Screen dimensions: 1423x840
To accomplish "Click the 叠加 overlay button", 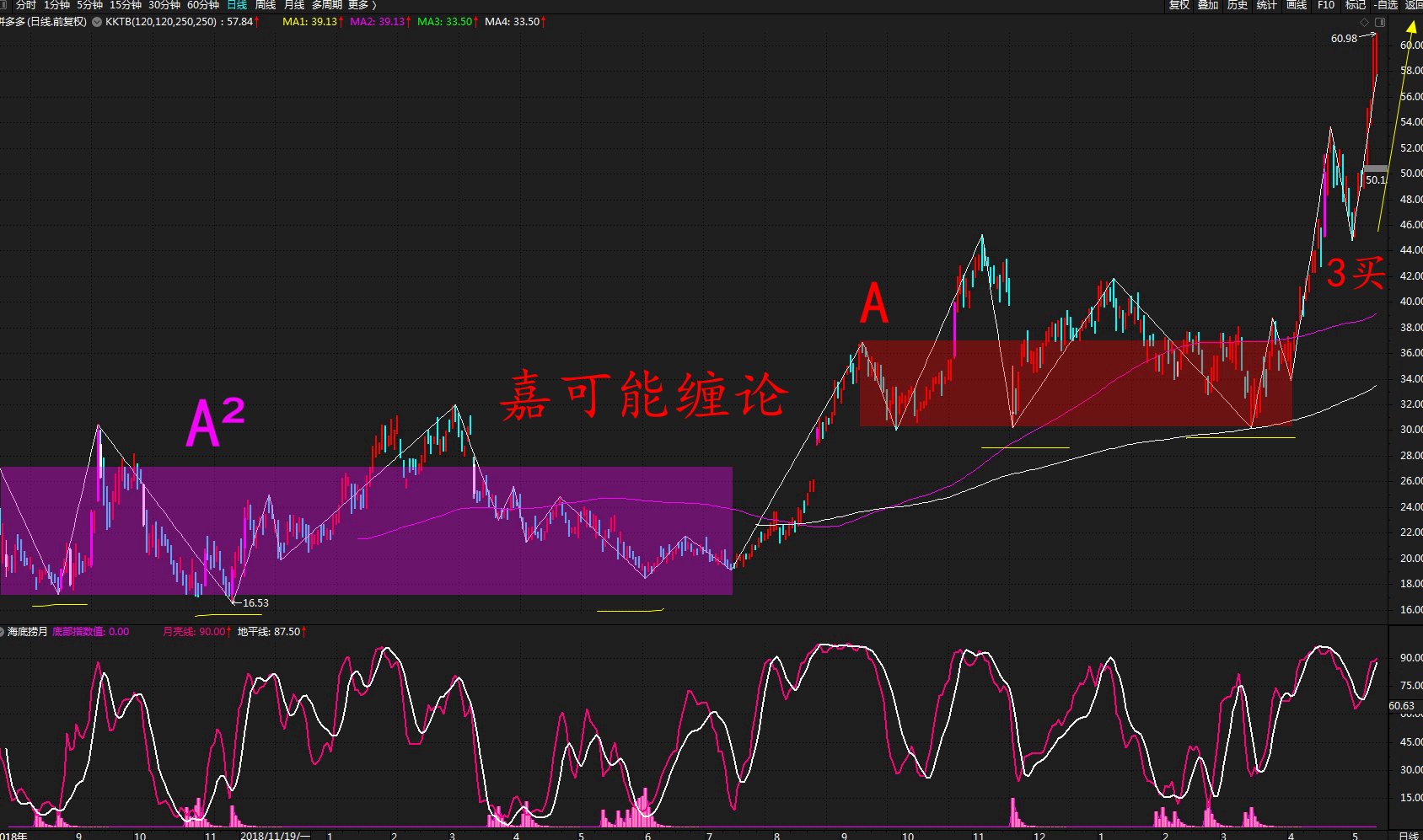I will [x=1208, y=5].
